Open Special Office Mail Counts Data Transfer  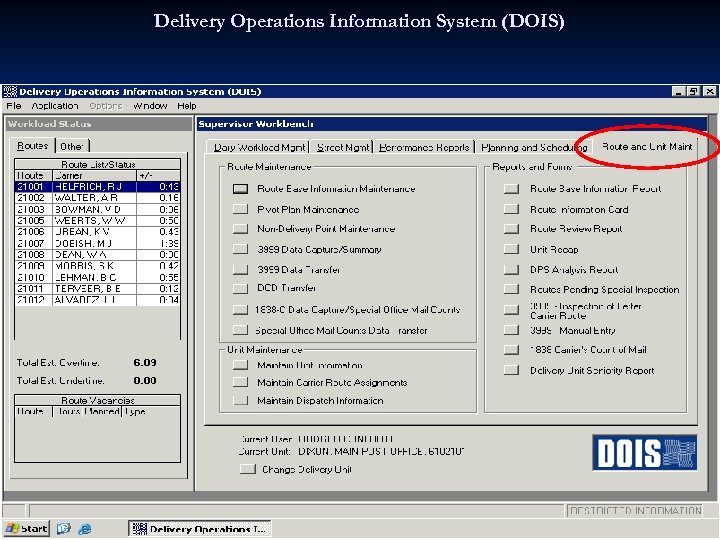pyautogui.click(x=240, y=330)
